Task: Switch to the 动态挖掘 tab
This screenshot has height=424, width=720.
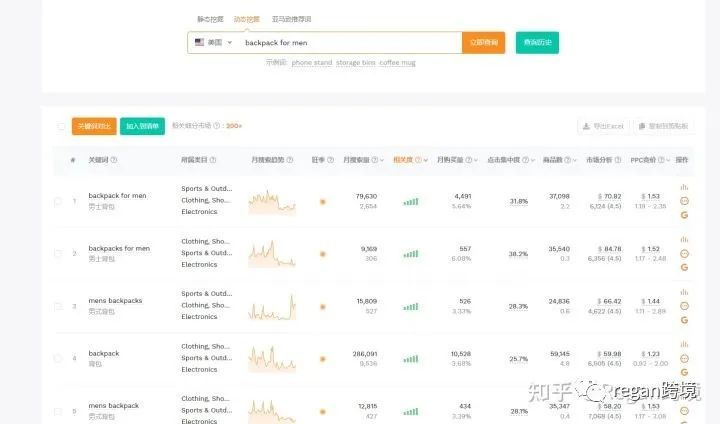Action: coord(247,19)
